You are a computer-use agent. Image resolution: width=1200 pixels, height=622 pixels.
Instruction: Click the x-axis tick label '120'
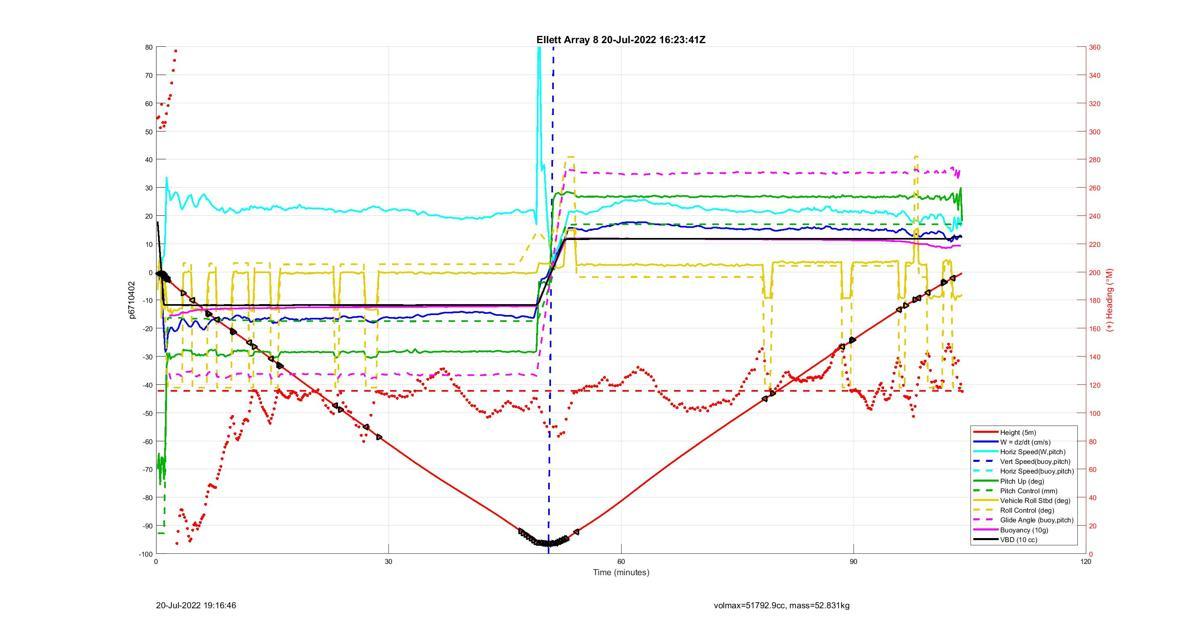(x=1086, y=562)
